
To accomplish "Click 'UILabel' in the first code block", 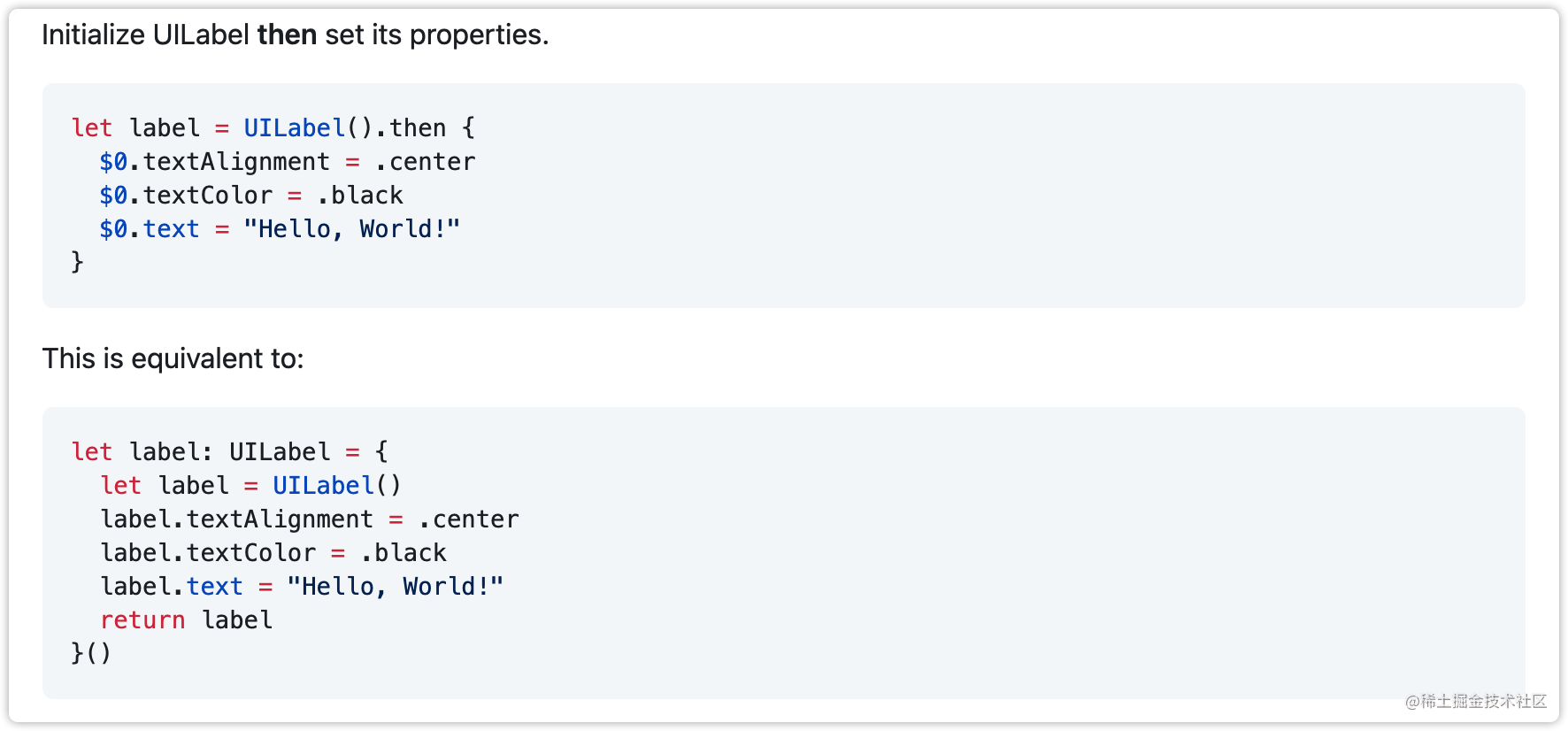I will (x=294, y=128).
